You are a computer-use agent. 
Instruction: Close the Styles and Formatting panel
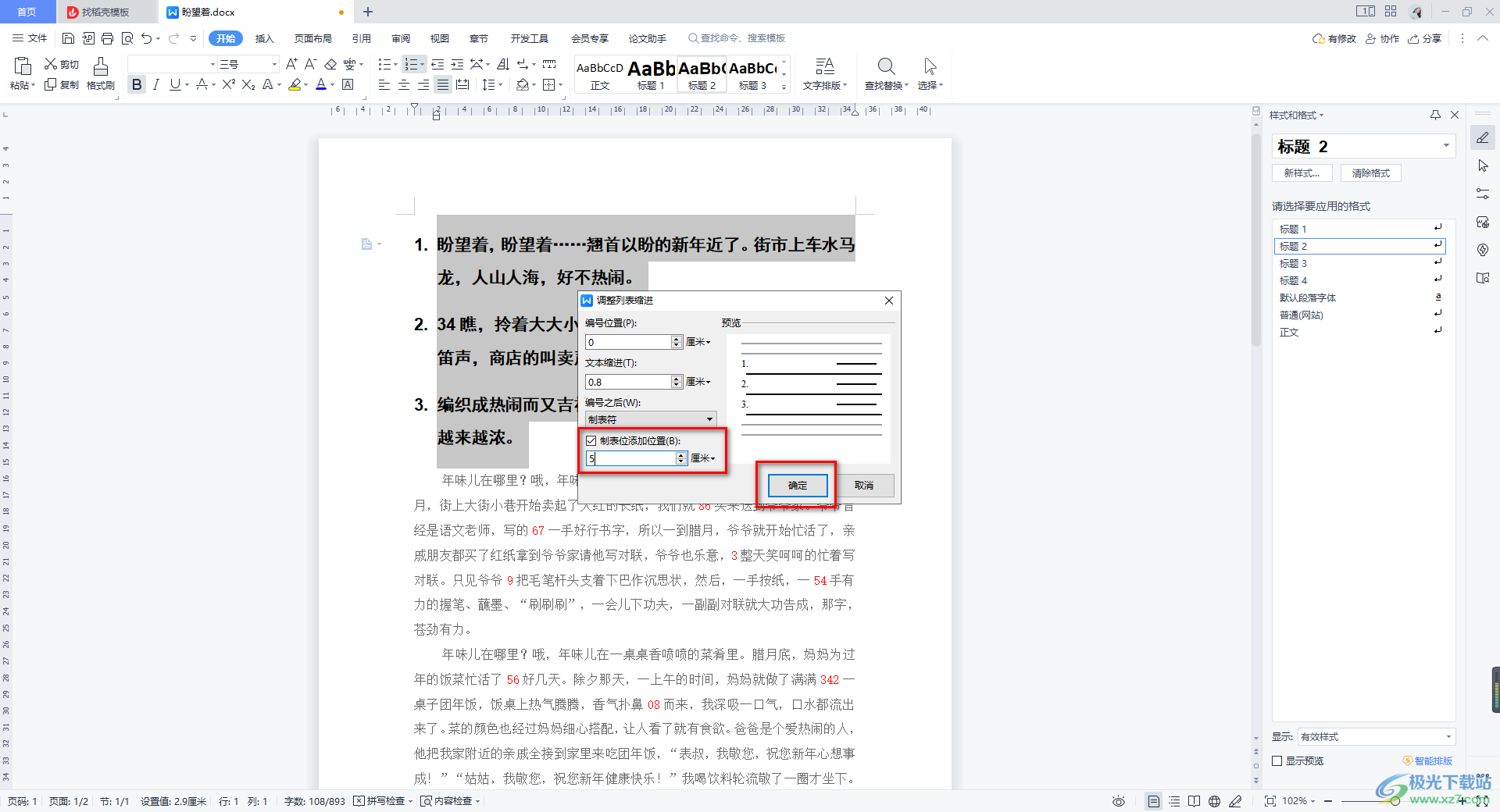click(1455, 115)
